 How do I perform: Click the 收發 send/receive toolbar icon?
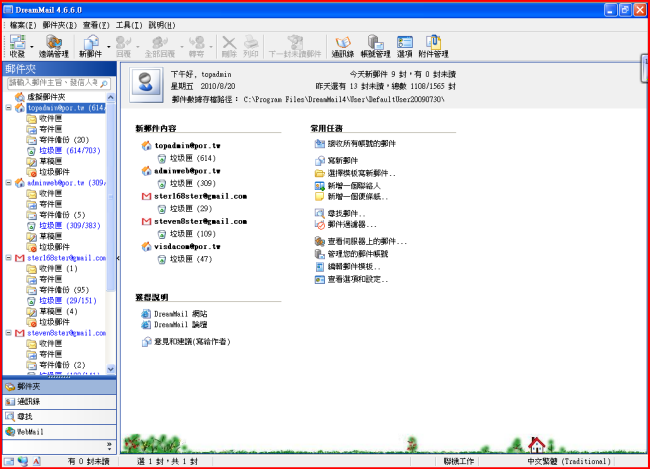coord(16,43)
